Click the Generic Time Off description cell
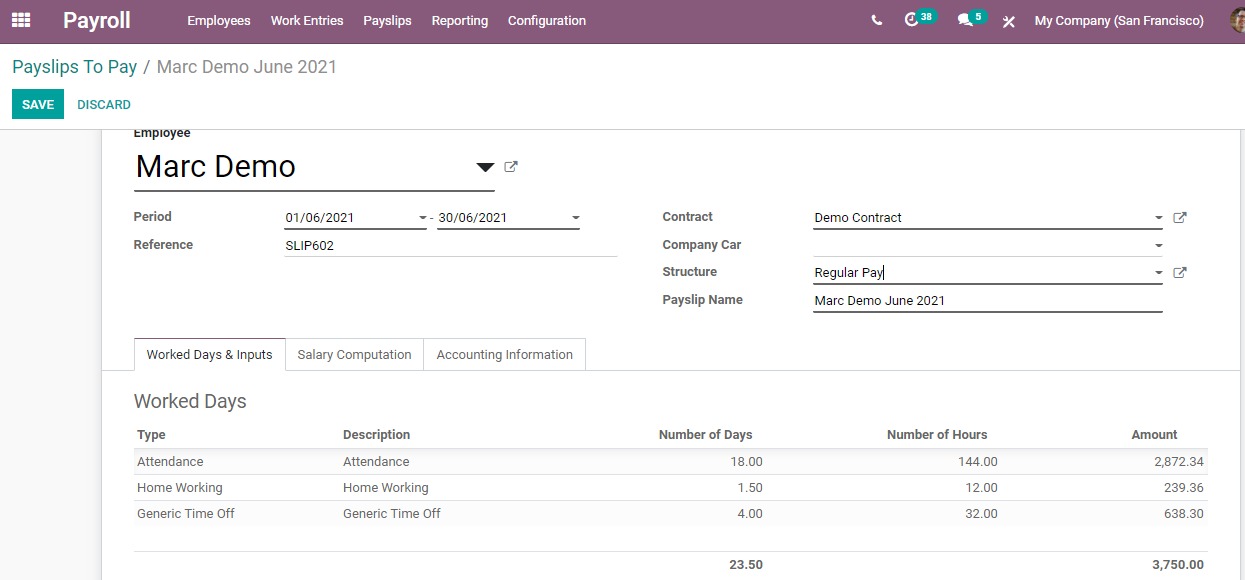 [392, 514]
